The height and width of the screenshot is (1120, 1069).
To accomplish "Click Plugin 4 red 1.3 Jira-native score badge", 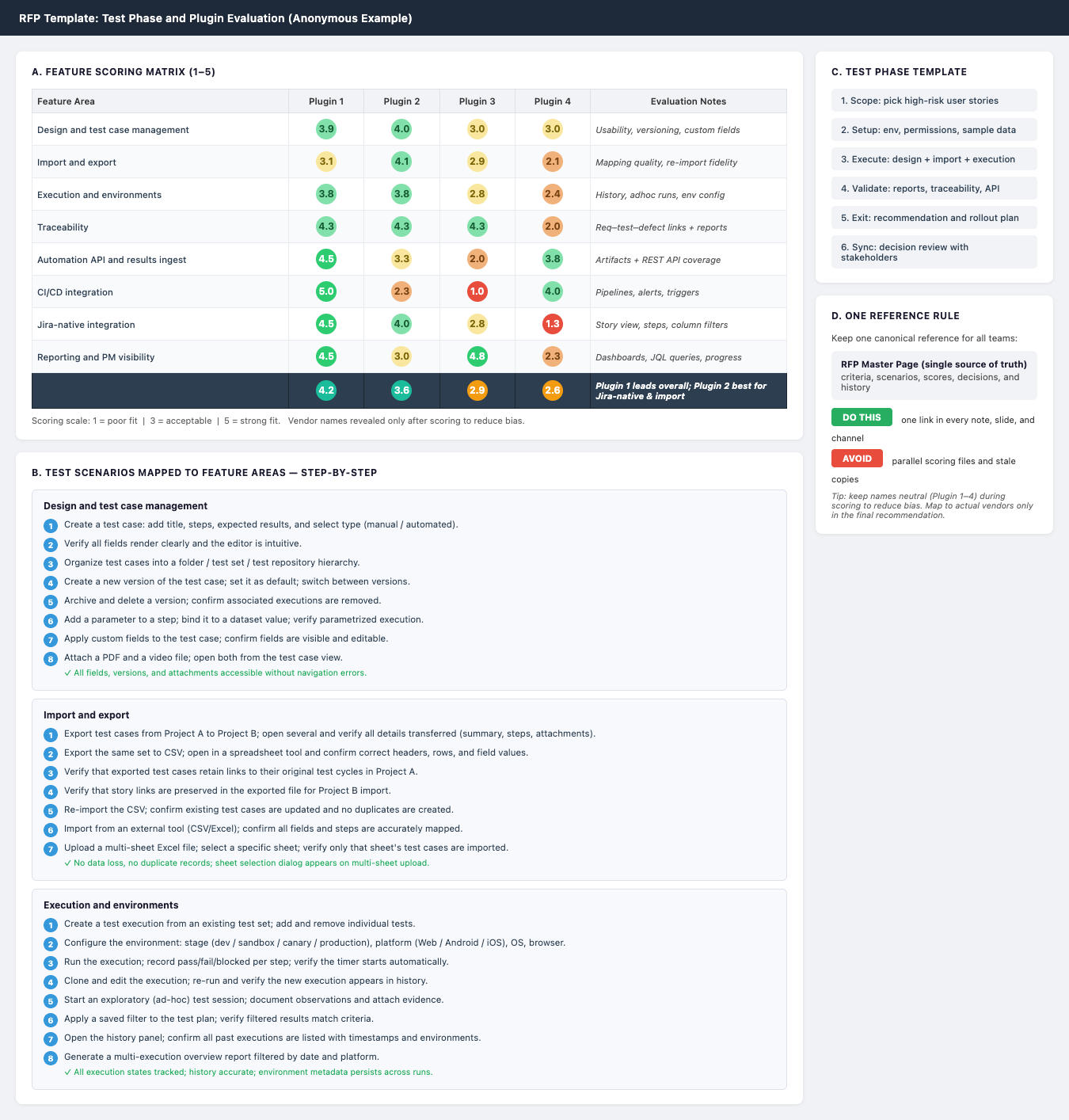I will click(553, 324).
